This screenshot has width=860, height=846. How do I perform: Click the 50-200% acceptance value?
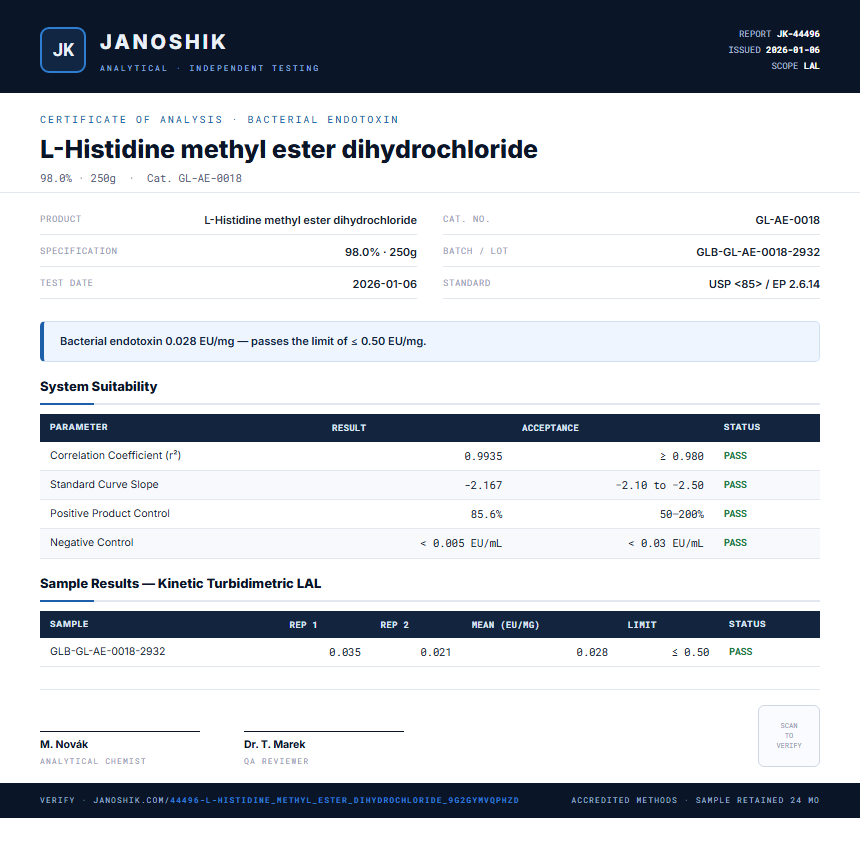click(682, 515)
